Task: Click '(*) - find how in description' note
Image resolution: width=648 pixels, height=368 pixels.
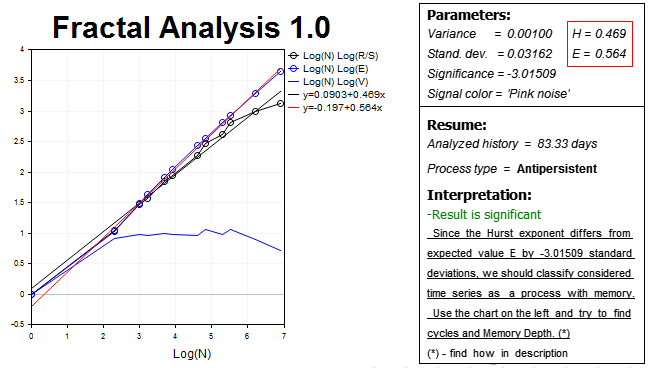Action: click(498, 353)
